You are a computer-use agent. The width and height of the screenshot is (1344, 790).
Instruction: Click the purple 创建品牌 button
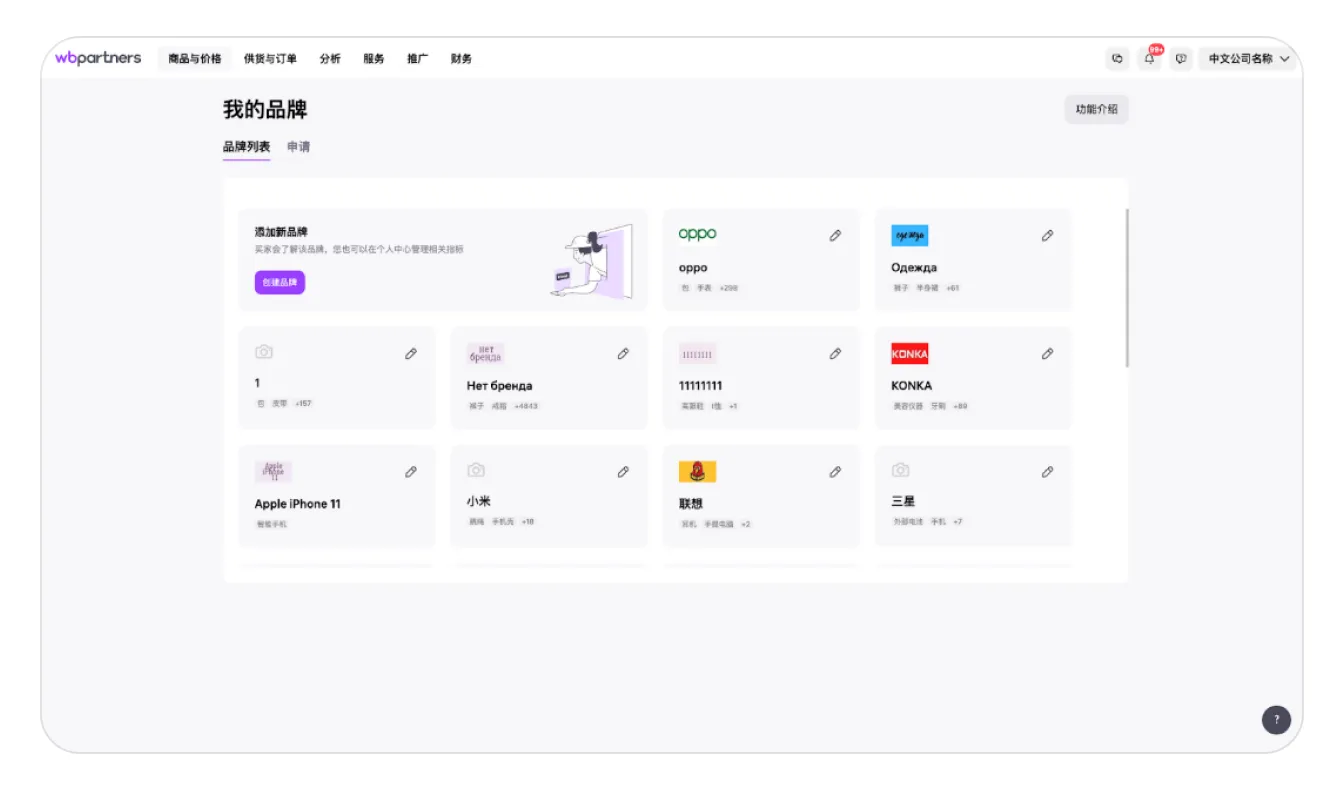[280, 282]
